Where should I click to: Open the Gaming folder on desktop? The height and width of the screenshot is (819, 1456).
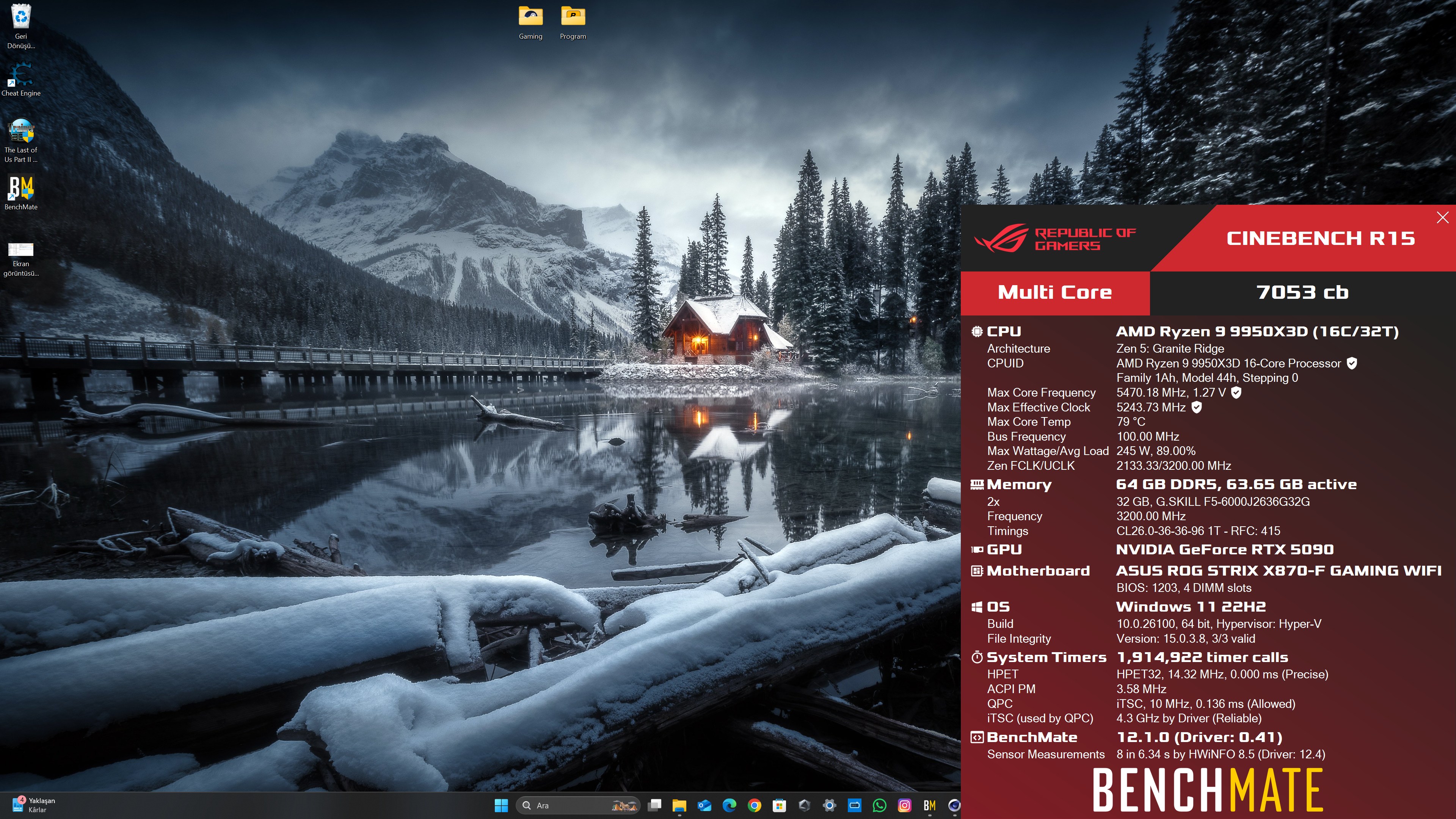pos(530,23)
